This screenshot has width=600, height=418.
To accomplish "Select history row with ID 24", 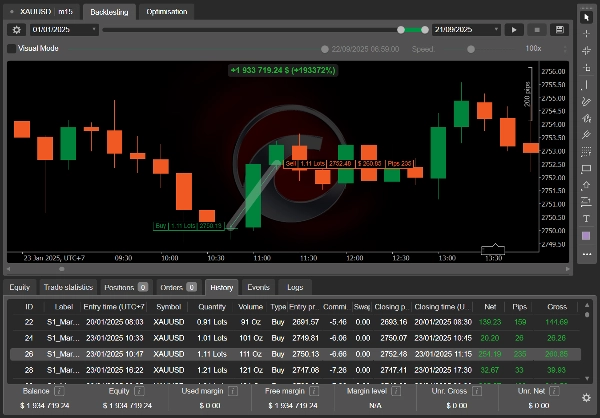I will [295, 338].
